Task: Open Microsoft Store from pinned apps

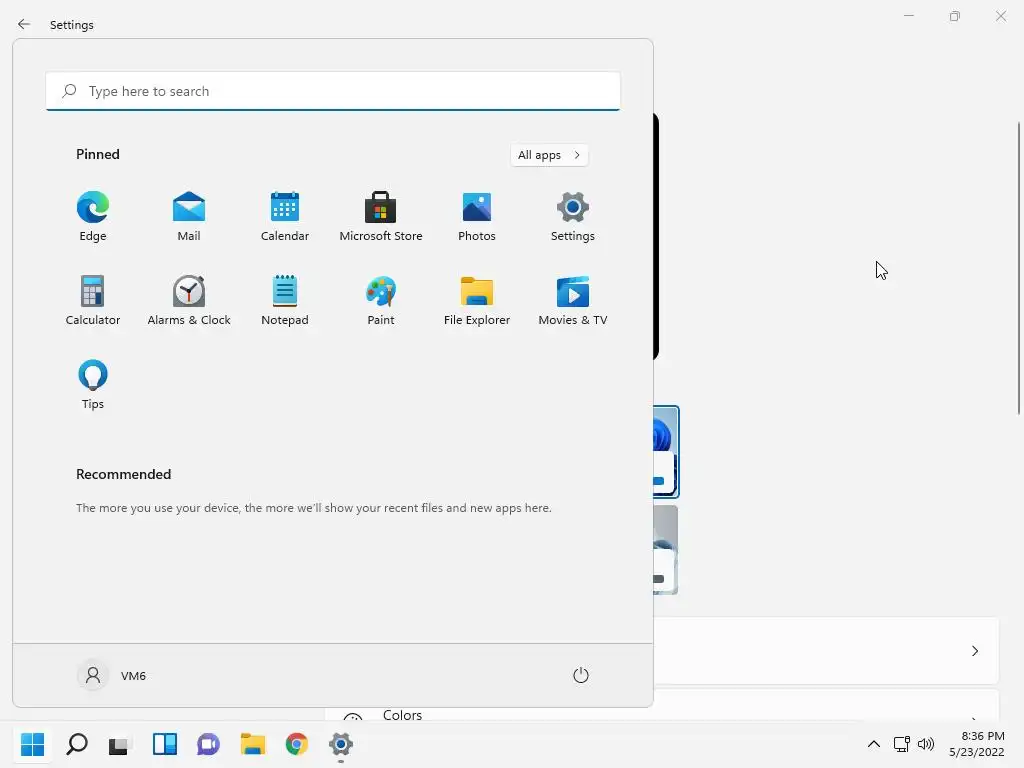Action: click(381, 216)
